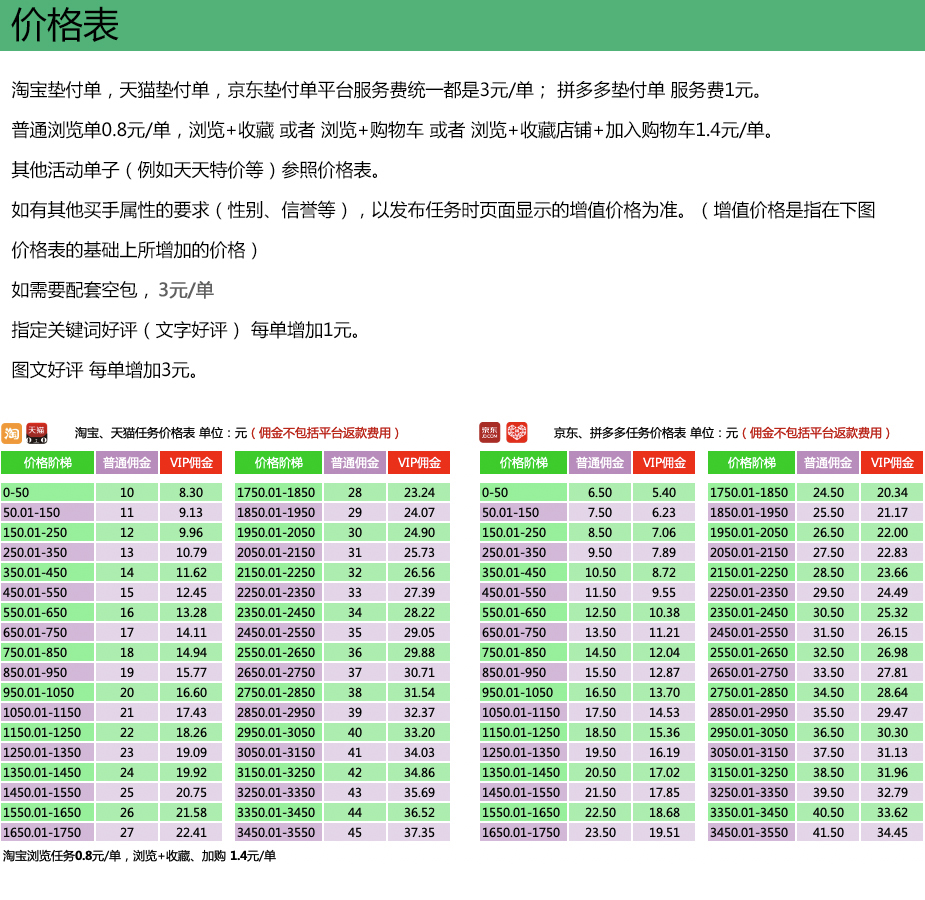
Task: Click normal commission 20 for the 950.01-1050 row
Action: 127,693
